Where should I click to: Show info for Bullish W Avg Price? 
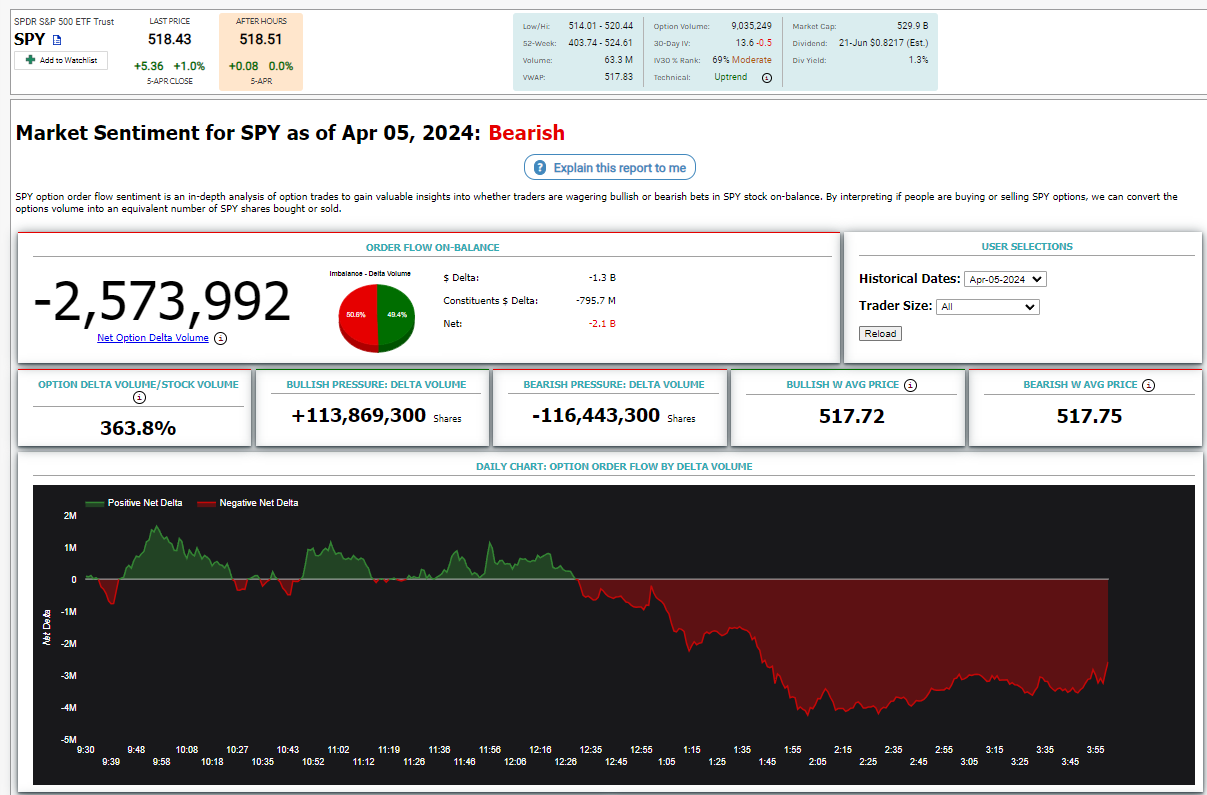(911, 385)
